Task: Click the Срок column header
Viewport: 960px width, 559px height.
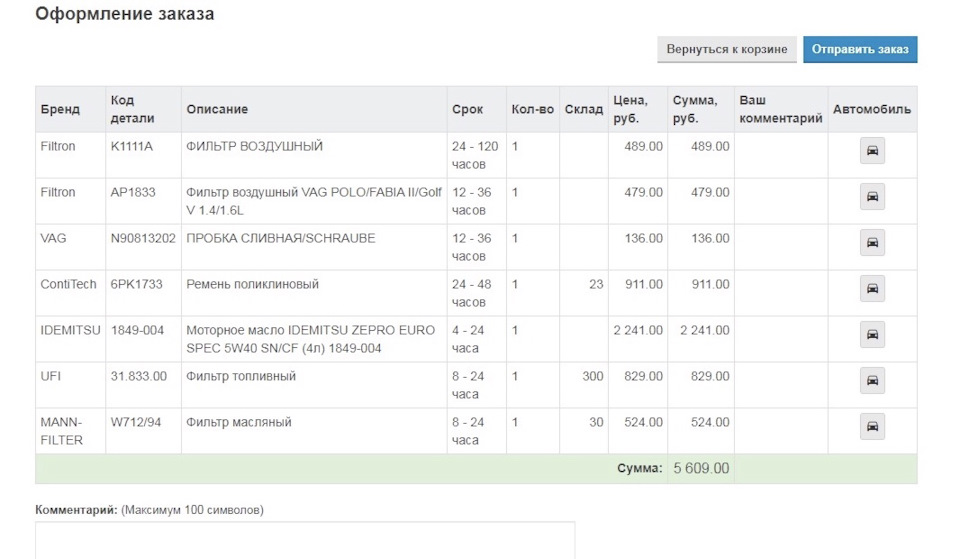Action: pos(467,109)
